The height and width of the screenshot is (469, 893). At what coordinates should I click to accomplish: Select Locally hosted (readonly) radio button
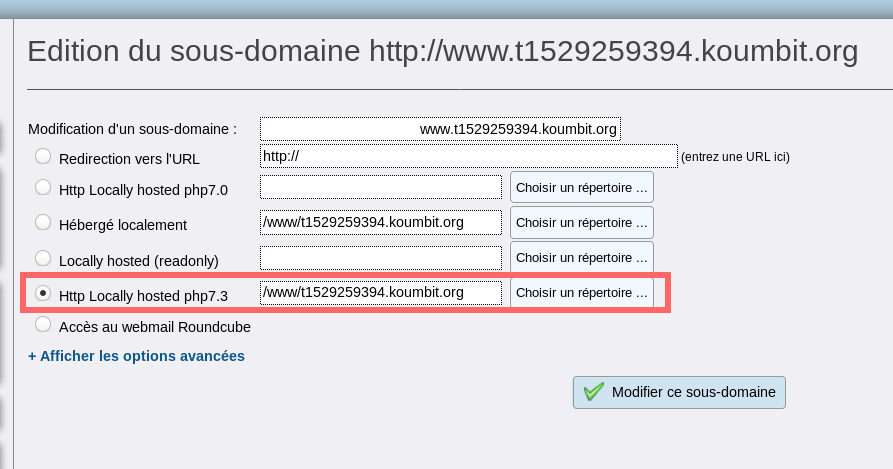43,258
